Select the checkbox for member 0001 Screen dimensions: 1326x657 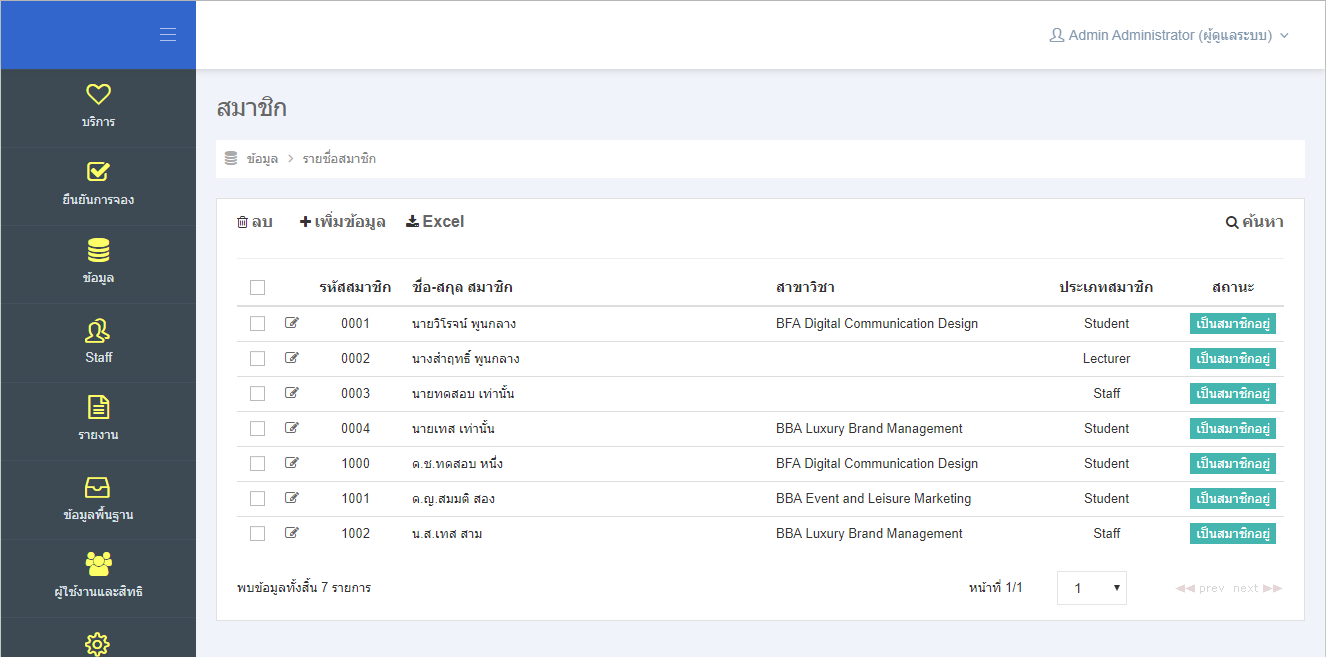257,324
